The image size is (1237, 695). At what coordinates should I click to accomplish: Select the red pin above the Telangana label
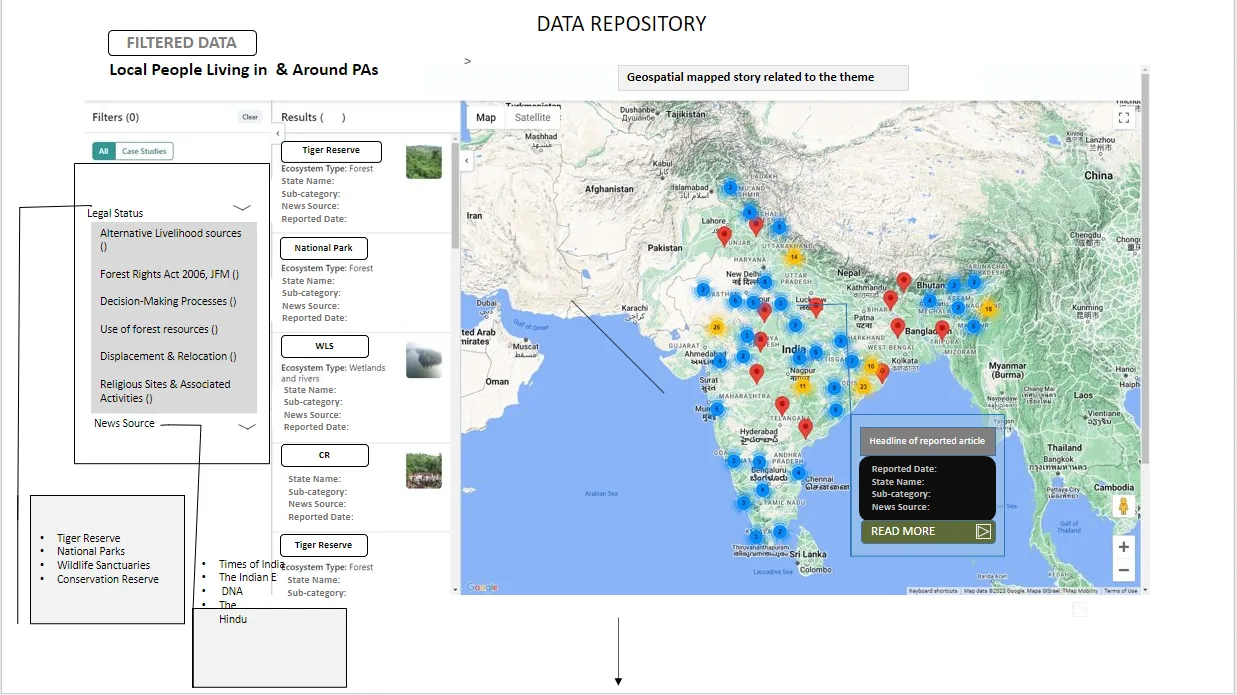click(x=782, y=405)
